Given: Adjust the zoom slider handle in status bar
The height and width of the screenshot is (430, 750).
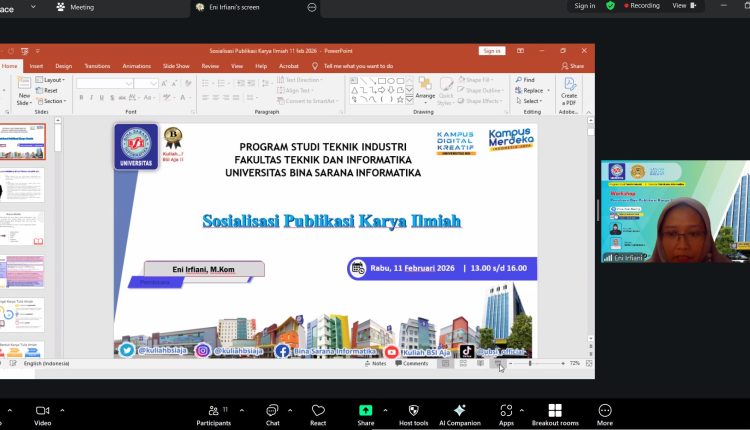Looking at the screenshot, I should pos(529,364).
